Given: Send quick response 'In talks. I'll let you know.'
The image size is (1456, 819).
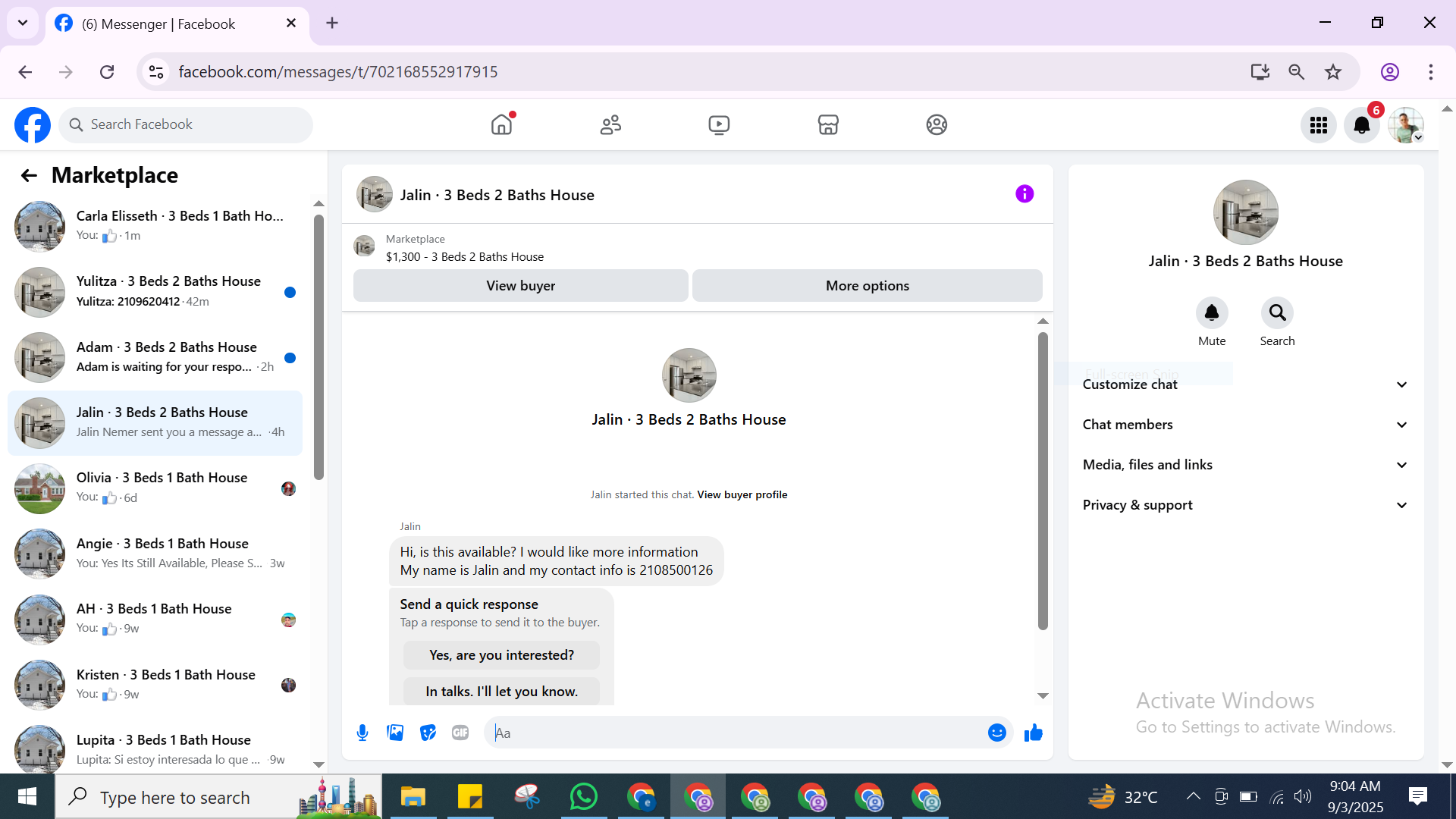Looking at the screenshot, I should click(x=501, y=692).
